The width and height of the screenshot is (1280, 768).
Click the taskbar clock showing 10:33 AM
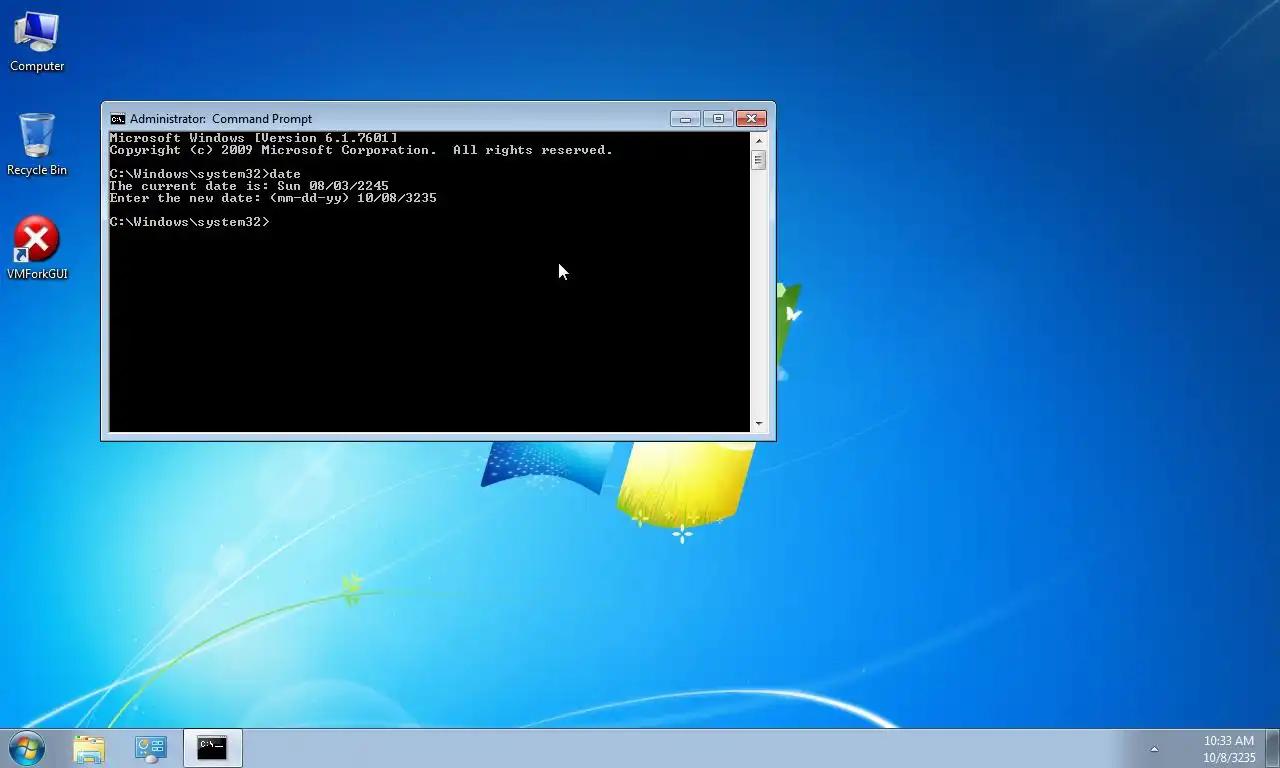pos(1229,741)
